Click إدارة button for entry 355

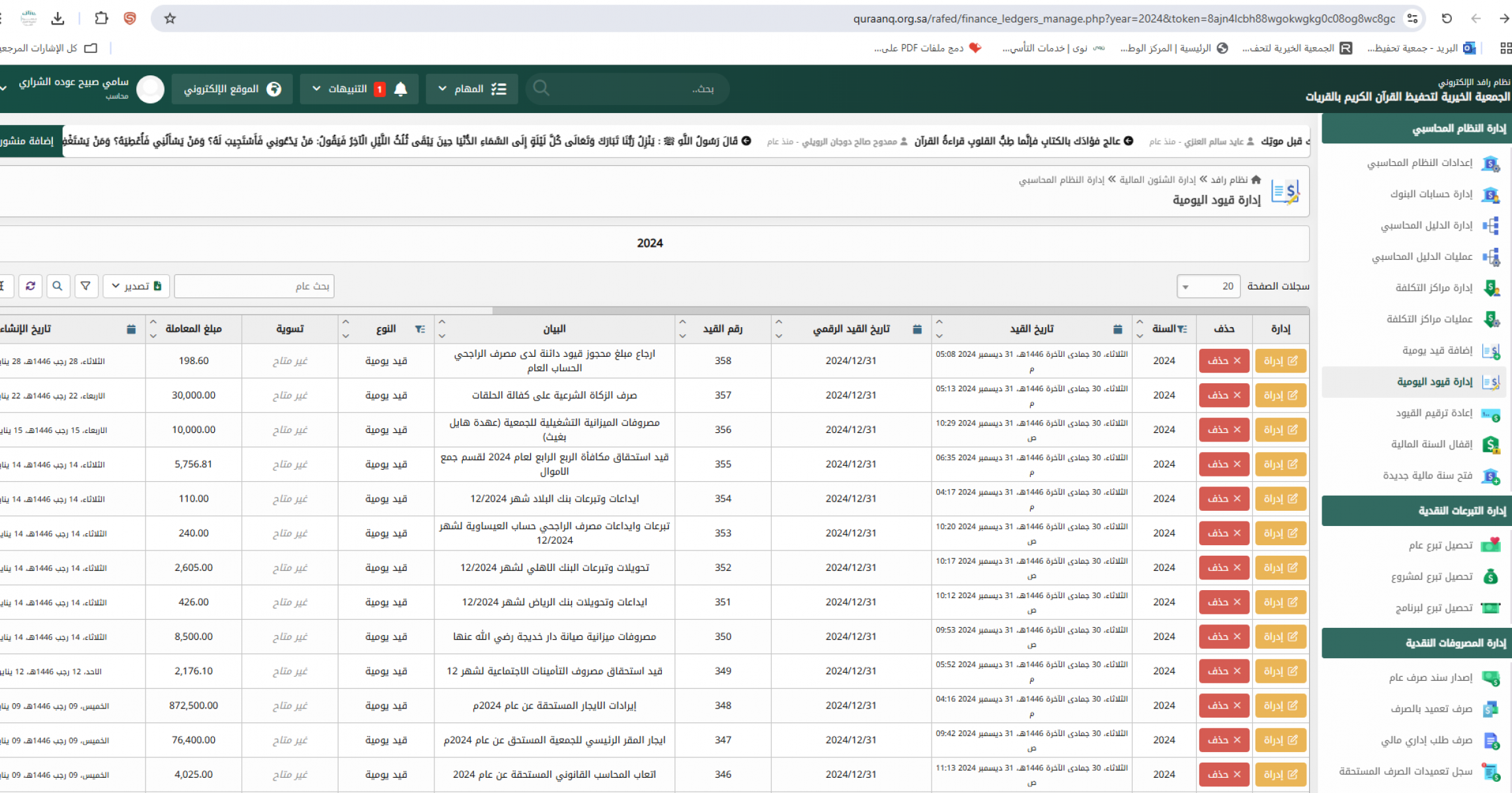[1280, 465]
